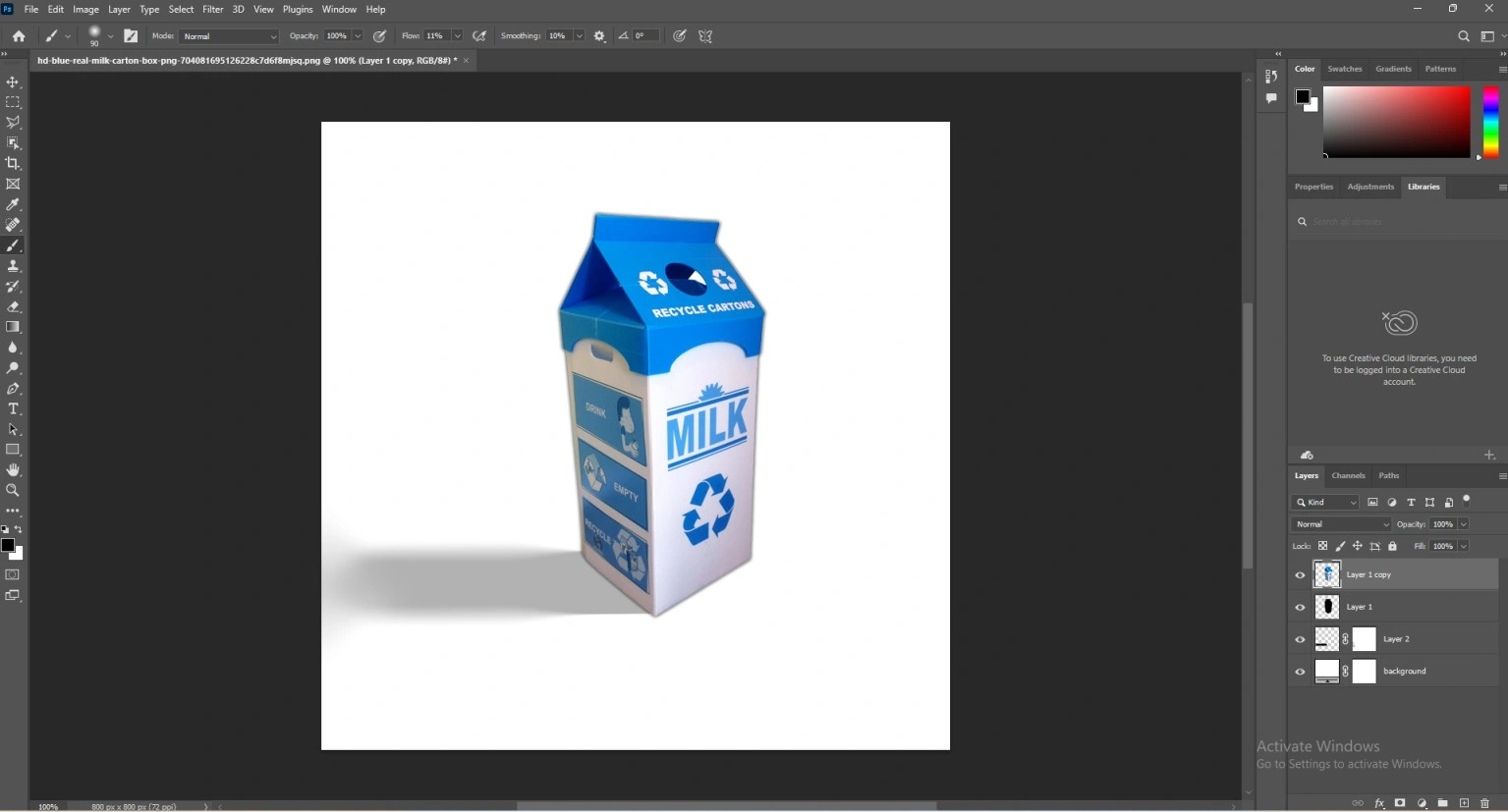This screenshot has width=1508, height=812.
Task: Open the brush Opacity dropdown arrow
Action: click(x=358, y=36)
